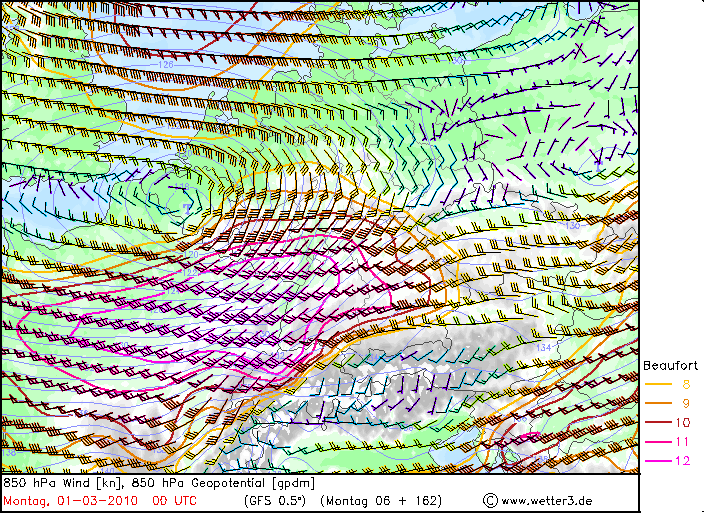This screenshot has width=704, height=513.
Task: Click the (Montag 06 + 162) forecast label
Action: pyautogui.click(x=383, y=500)
